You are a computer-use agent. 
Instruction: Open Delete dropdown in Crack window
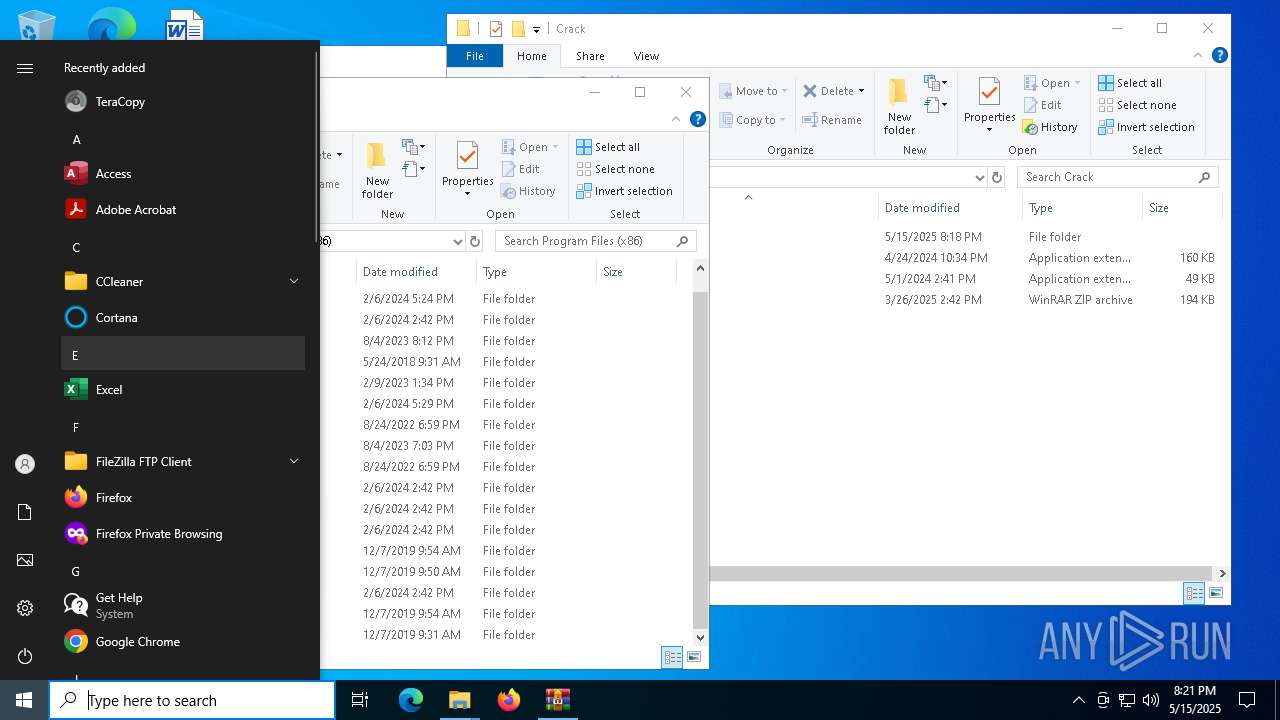(861, 91)
